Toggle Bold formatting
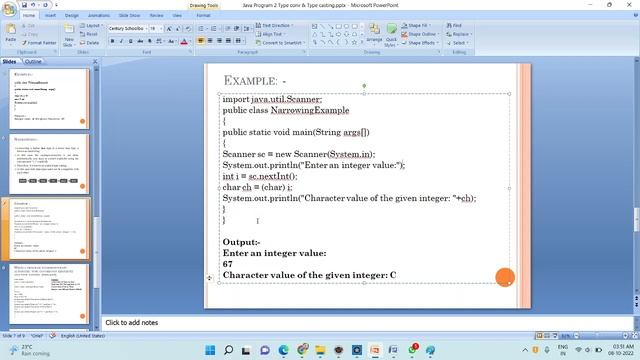Screen dimensions: 640x360 pos(112,41)
